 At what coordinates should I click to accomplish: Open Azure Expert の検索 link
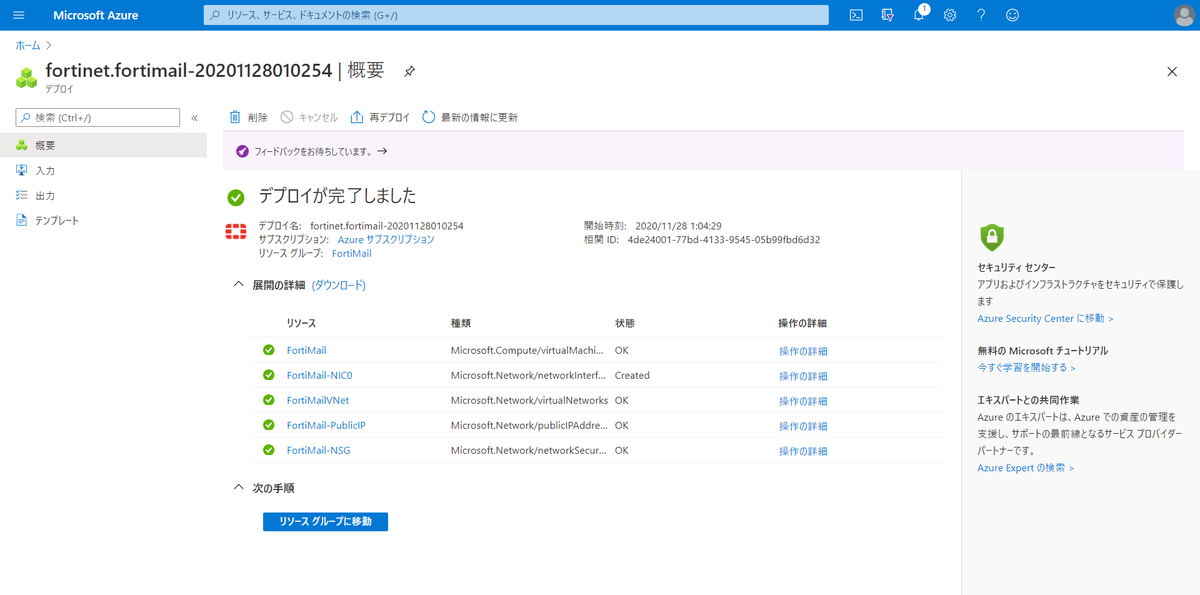click(1026, 467)
